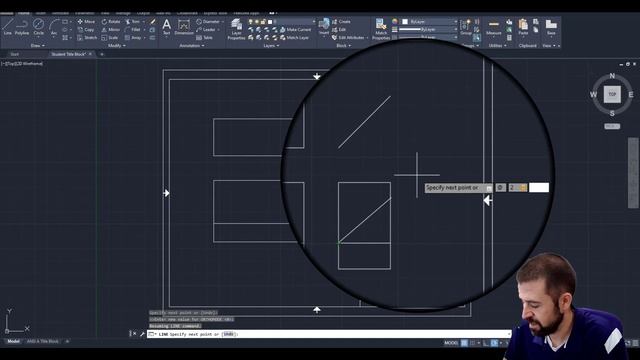640x360 pixels.
Task: Expand the Layers panel
Action: [x=271, y=46]
